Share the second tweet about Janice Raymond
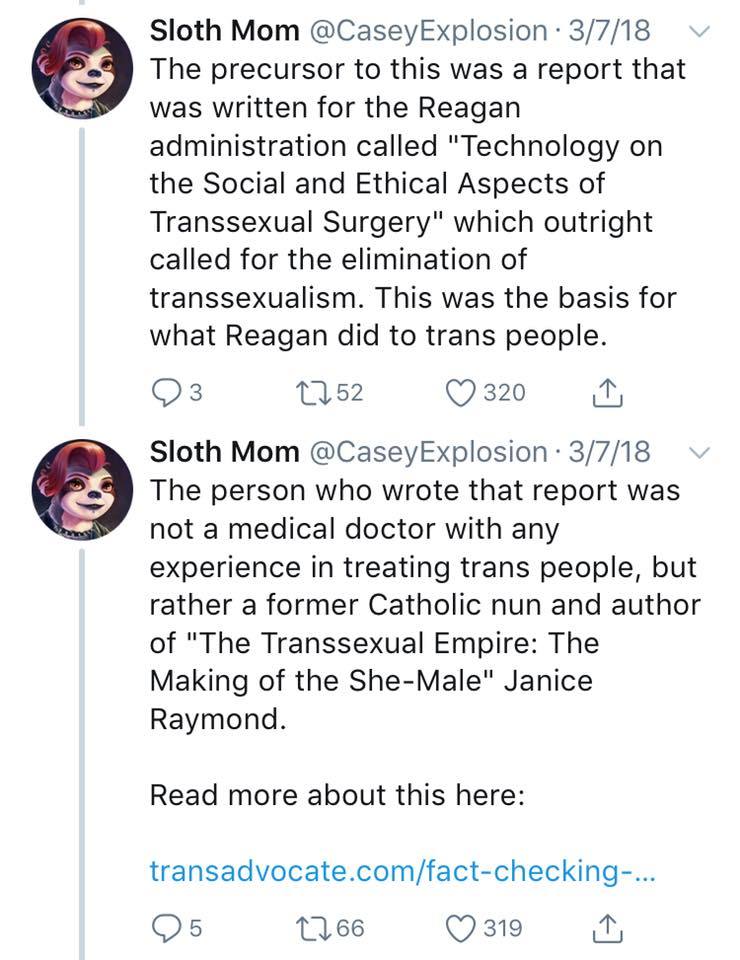 [x=608, y=929]
